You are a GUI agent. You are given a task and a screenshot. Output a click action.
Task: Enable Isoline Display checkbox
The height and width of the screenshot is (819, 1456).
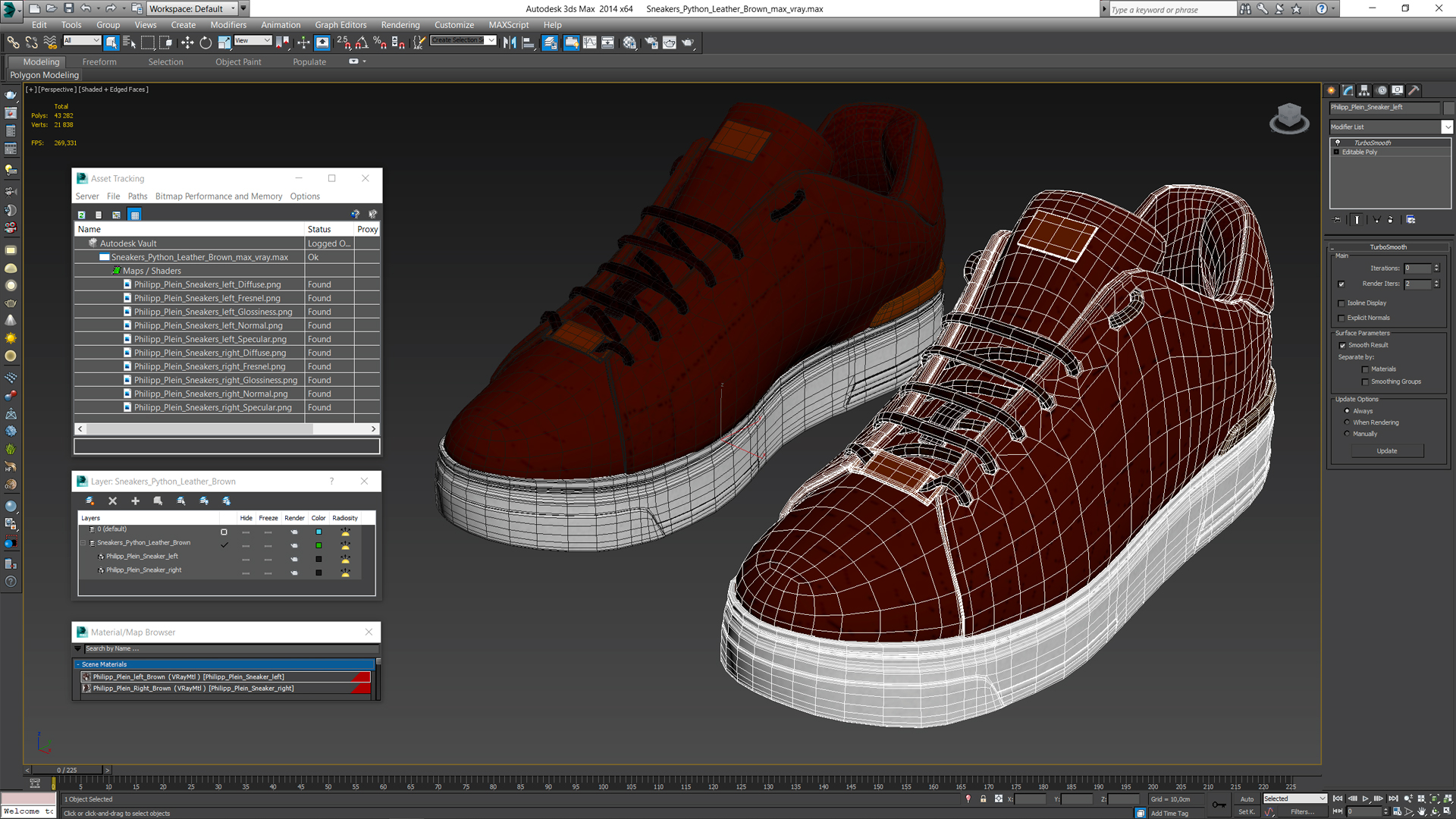point(1341,303)
